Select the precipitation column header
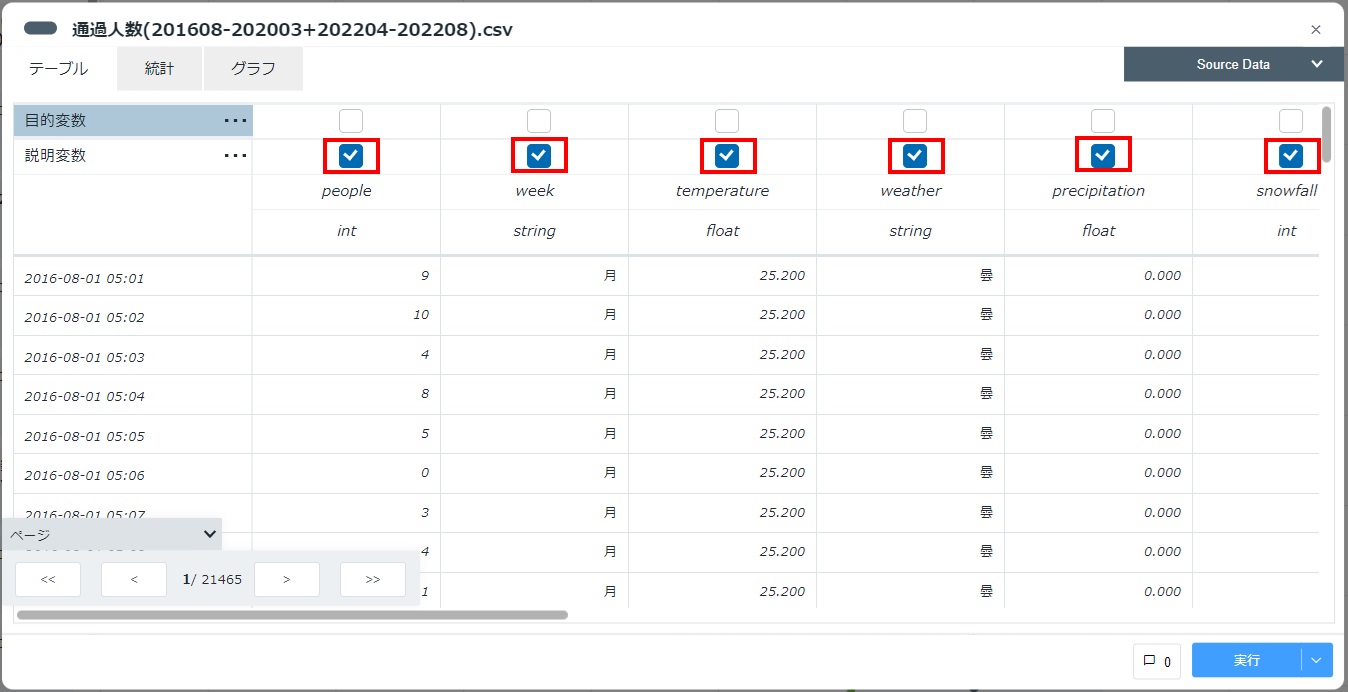Image resolution: width=1348 pixels, height=692 pixels. 1098,191
